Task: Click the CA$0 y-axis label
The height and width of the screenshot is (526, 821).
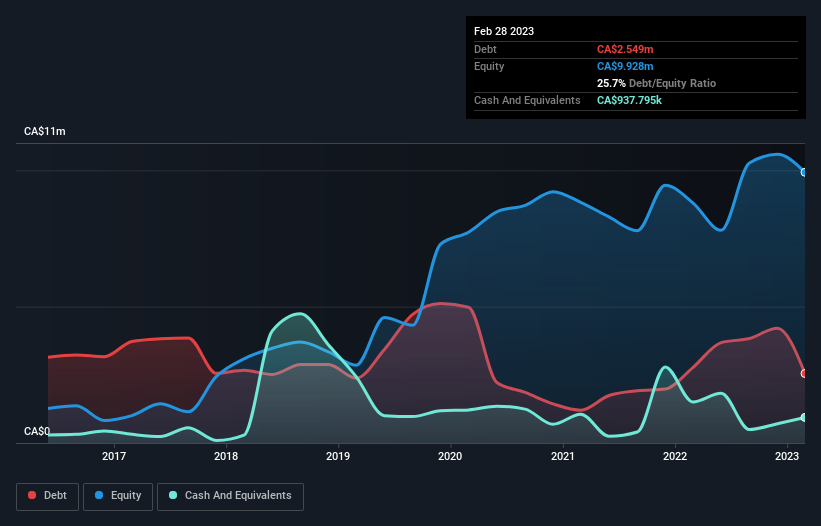Action: coord(37,431)
